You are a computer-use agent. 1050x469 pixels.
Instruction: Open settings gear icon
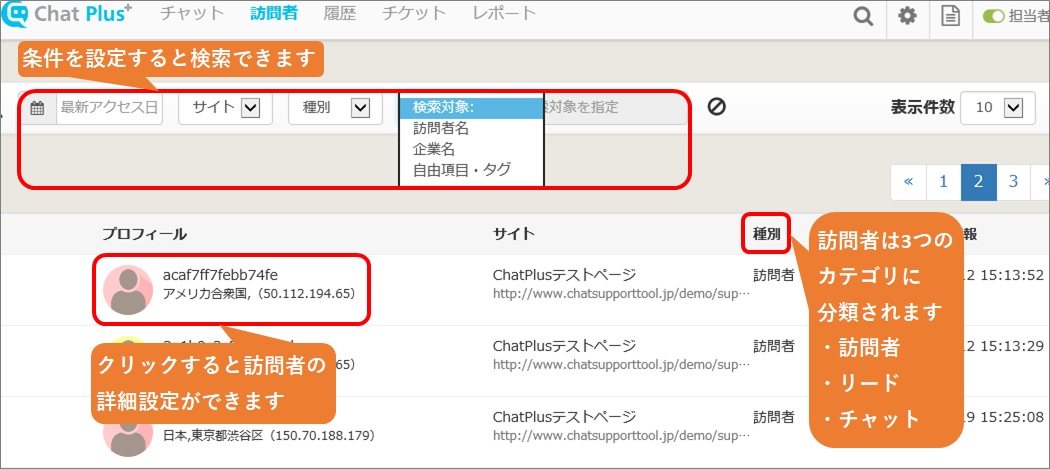click(x=907, y=16)
